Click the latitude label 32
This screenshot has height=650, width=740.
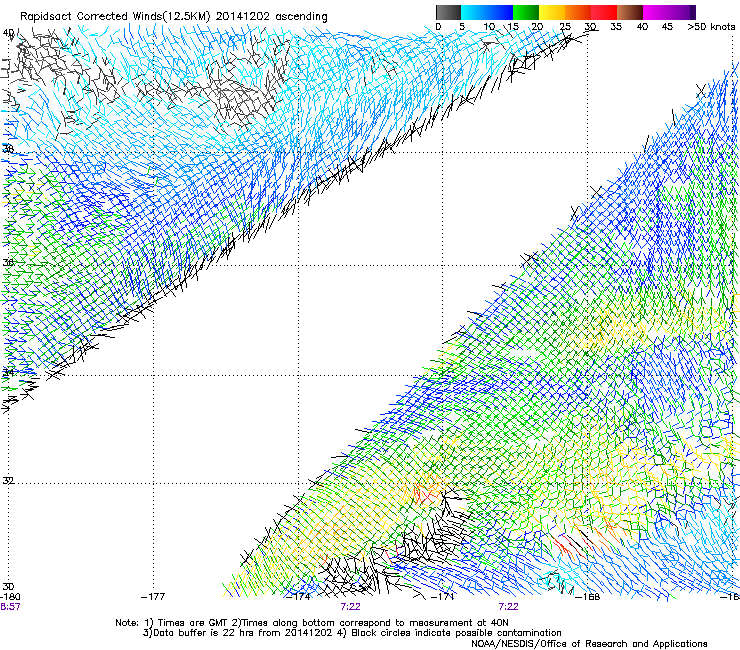point(8,481)
